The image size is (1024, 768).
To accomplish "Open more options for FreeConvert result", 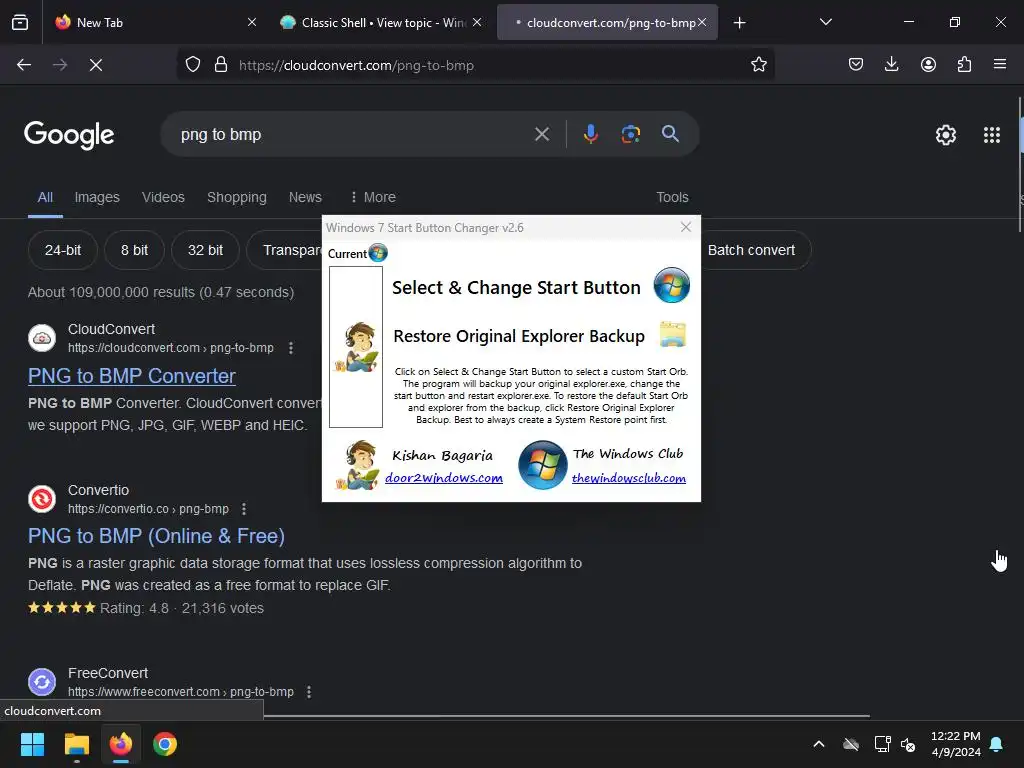I will pyautogui.click(x=309, y=692).
